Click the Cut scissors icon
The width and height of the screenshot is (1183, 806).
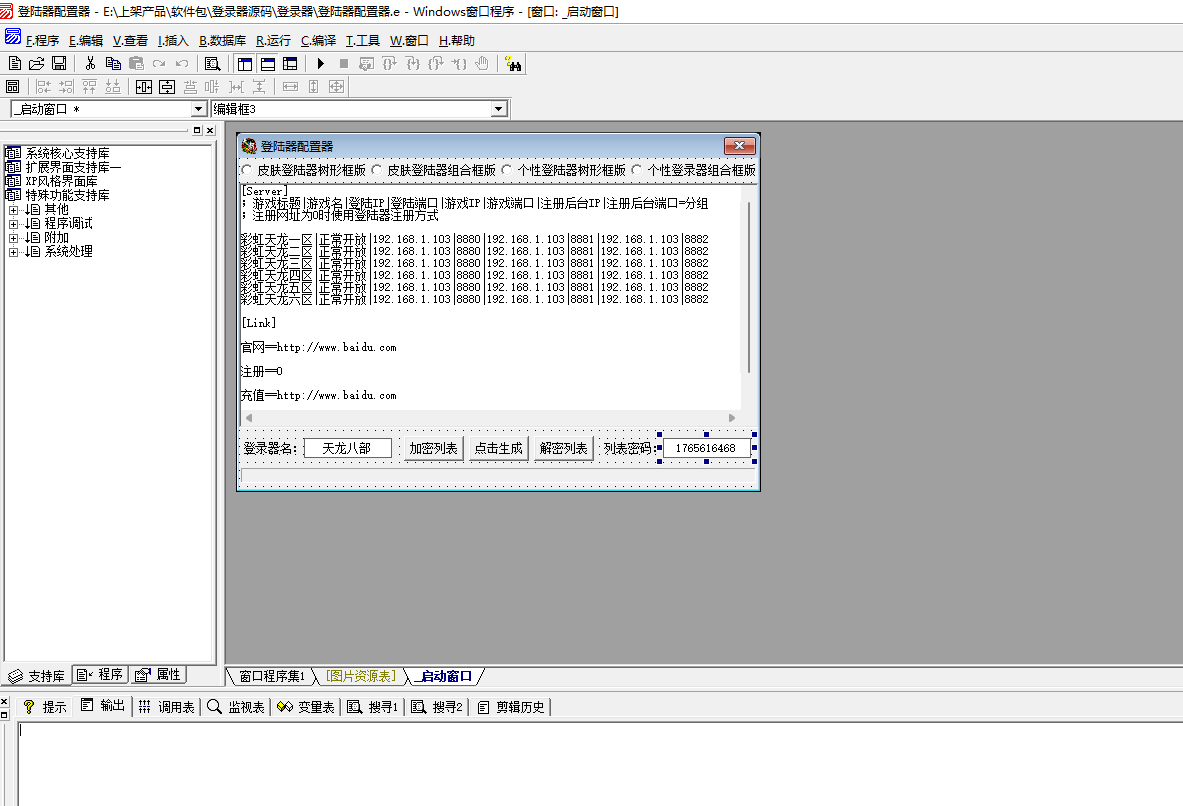click(91, 63)
